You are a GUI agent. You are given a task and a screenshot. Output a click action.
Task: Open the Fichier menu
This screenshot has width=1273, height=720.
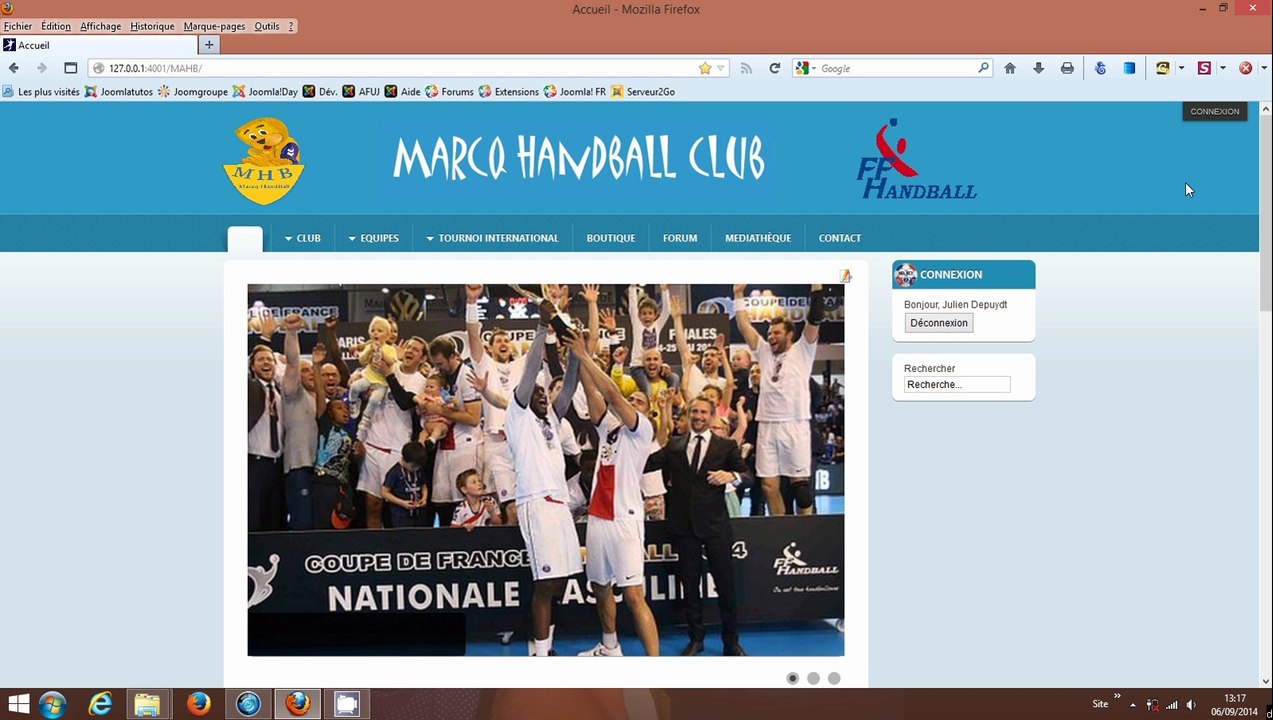click(18, 26)
